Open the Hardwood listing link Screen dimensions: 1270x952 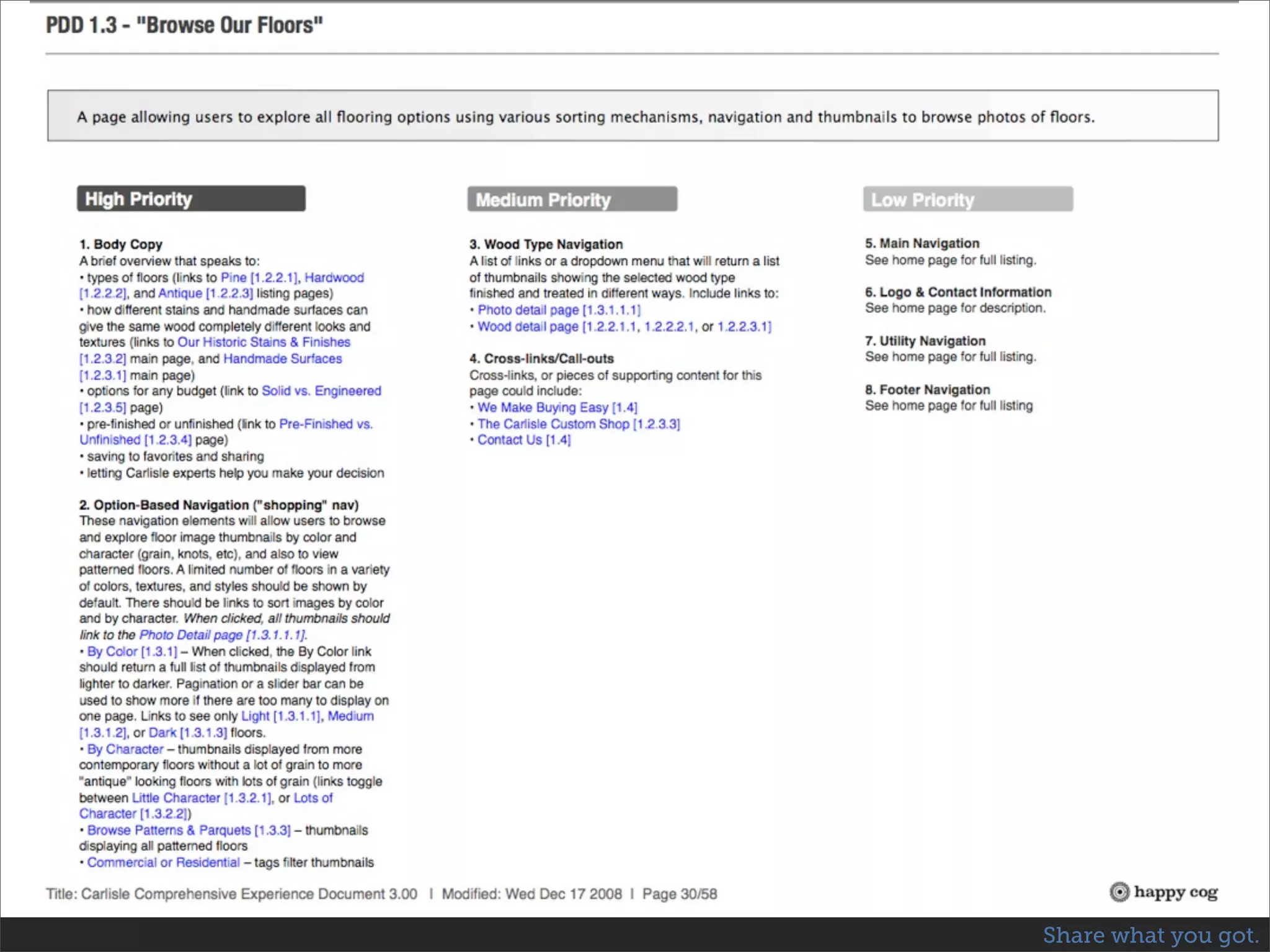334,278
